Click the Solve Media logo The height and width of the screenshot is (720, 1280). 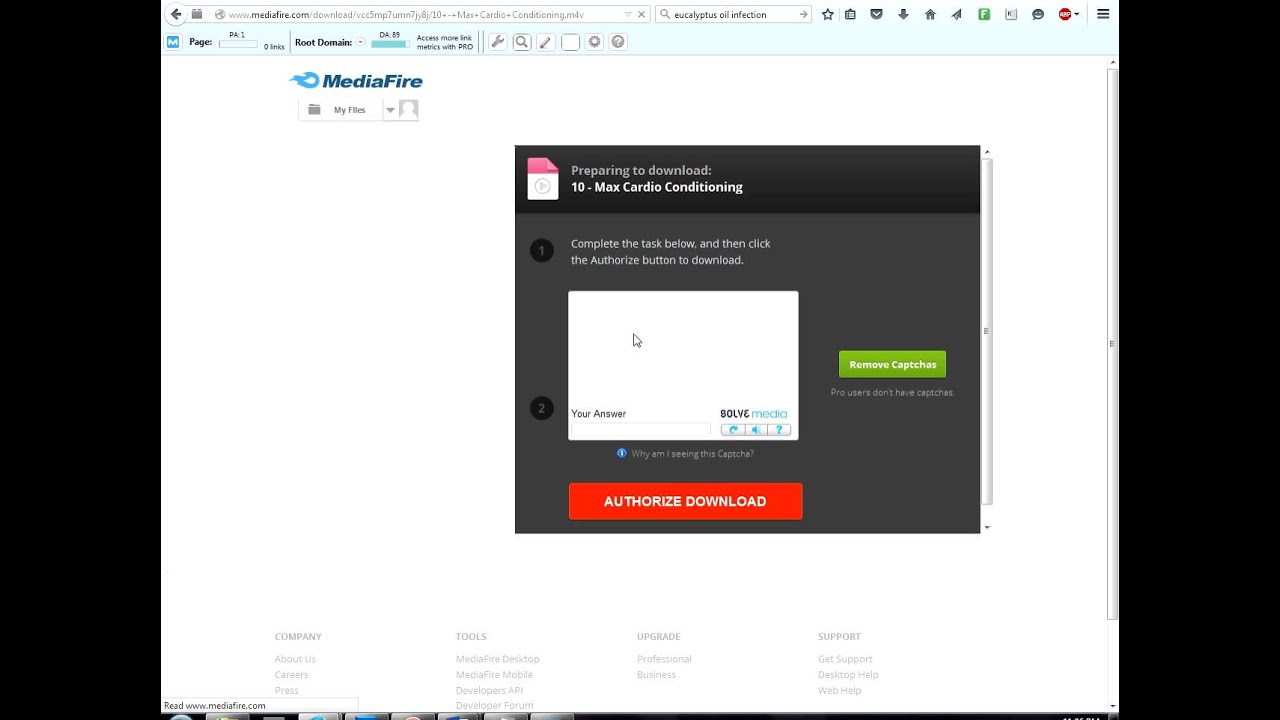(x=753, y=413)
